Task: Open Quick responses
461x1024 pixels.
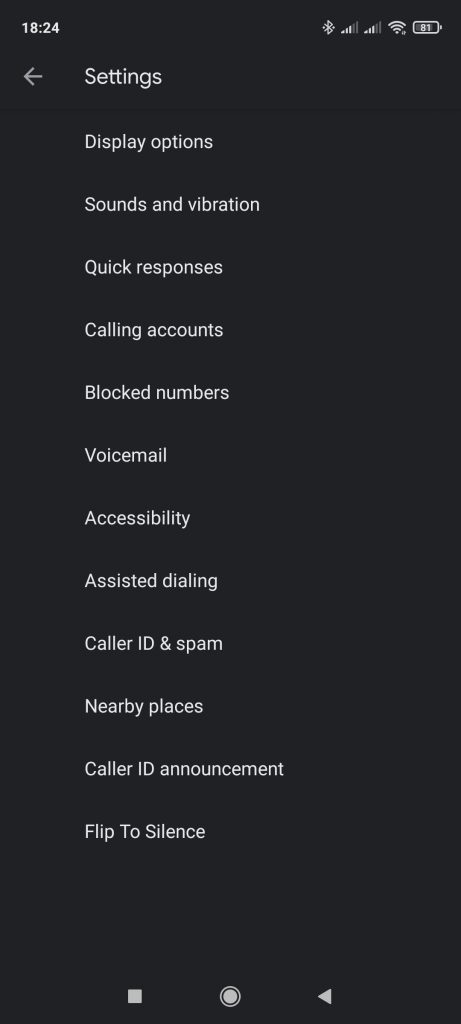Action: coord(230,267)
